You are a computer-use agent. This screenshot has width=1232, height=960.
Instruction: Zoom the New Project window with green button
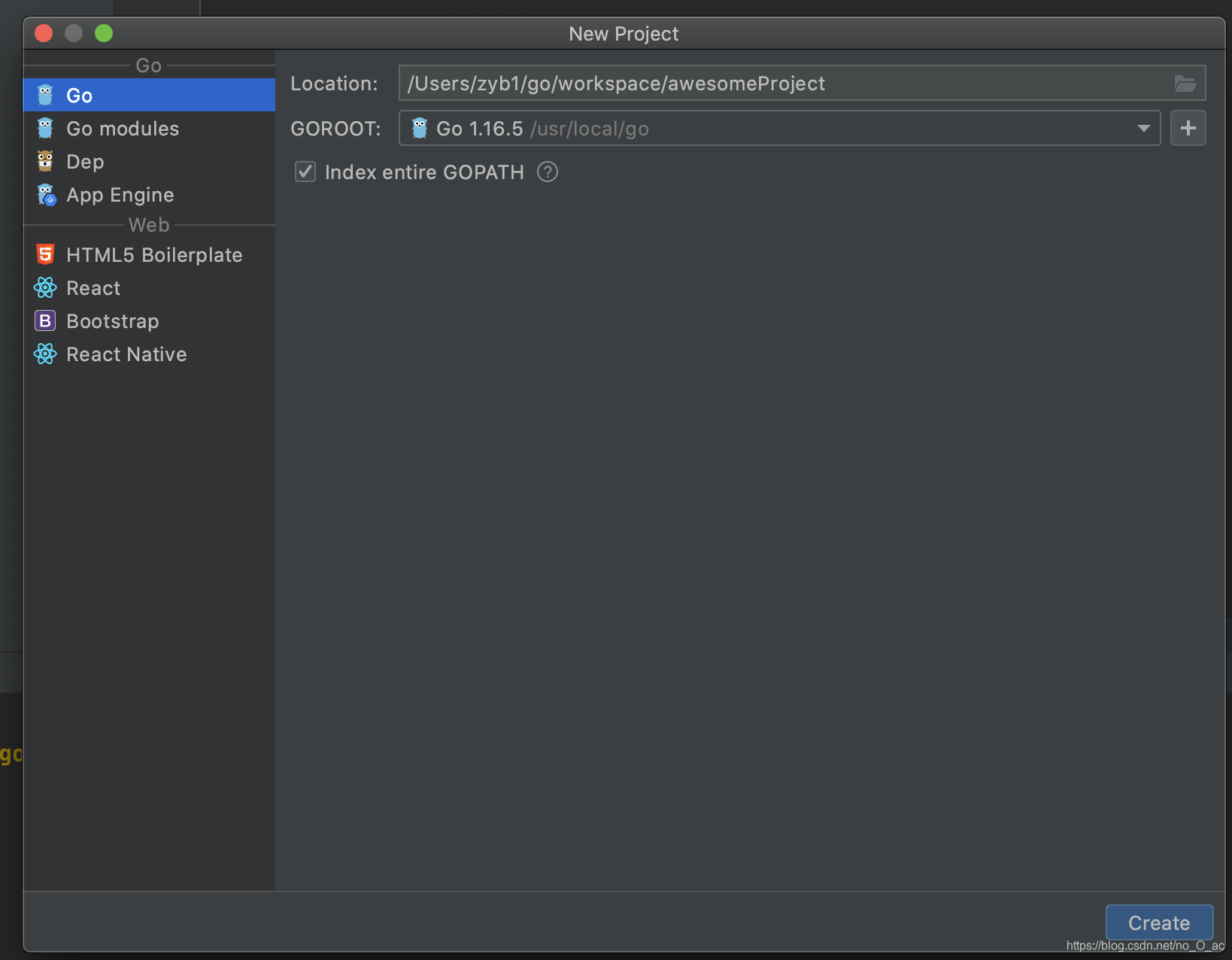click(104, 33)
